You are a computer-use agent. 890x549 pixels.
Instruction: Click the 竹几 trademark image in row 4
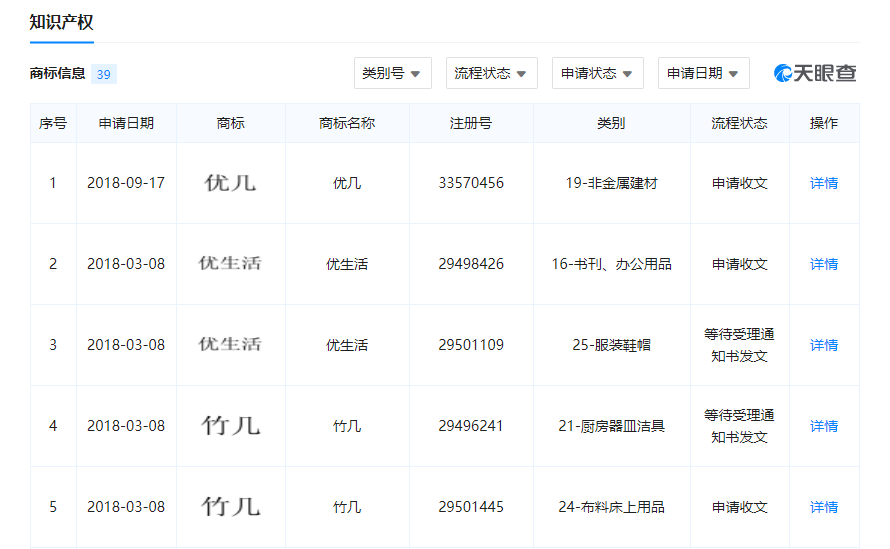(x=230, y=425)
